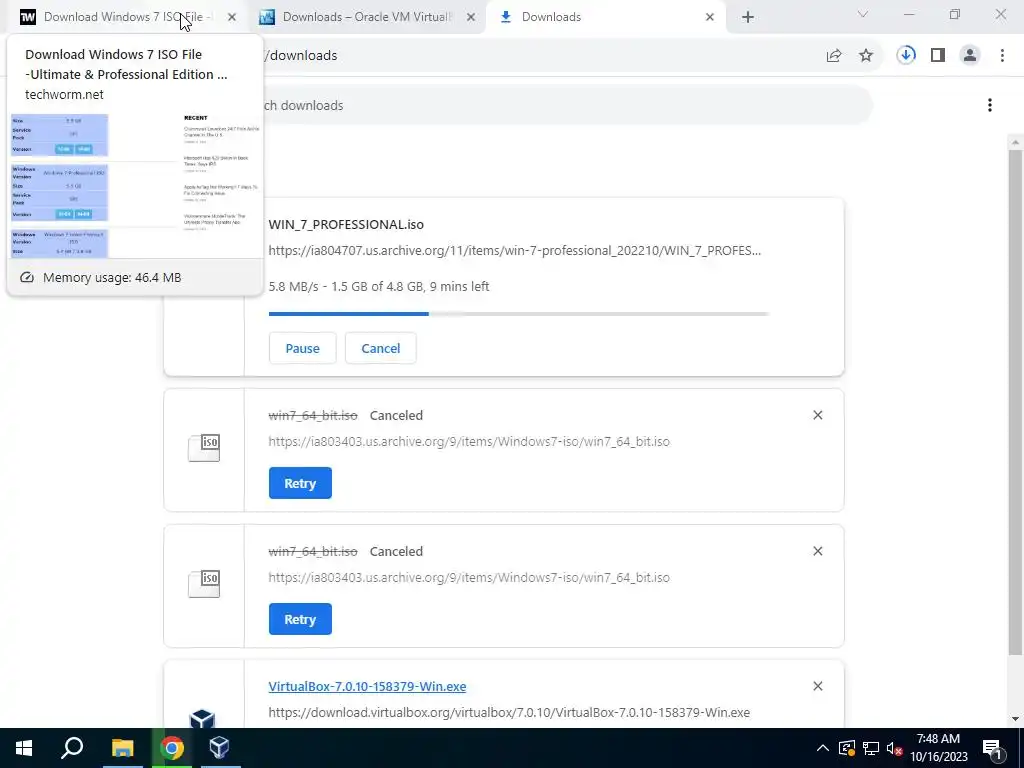This screenshot has width=1024, height=768.
Task: Click the scrollbar up arrow
Action: click(x=1015, y=142)
